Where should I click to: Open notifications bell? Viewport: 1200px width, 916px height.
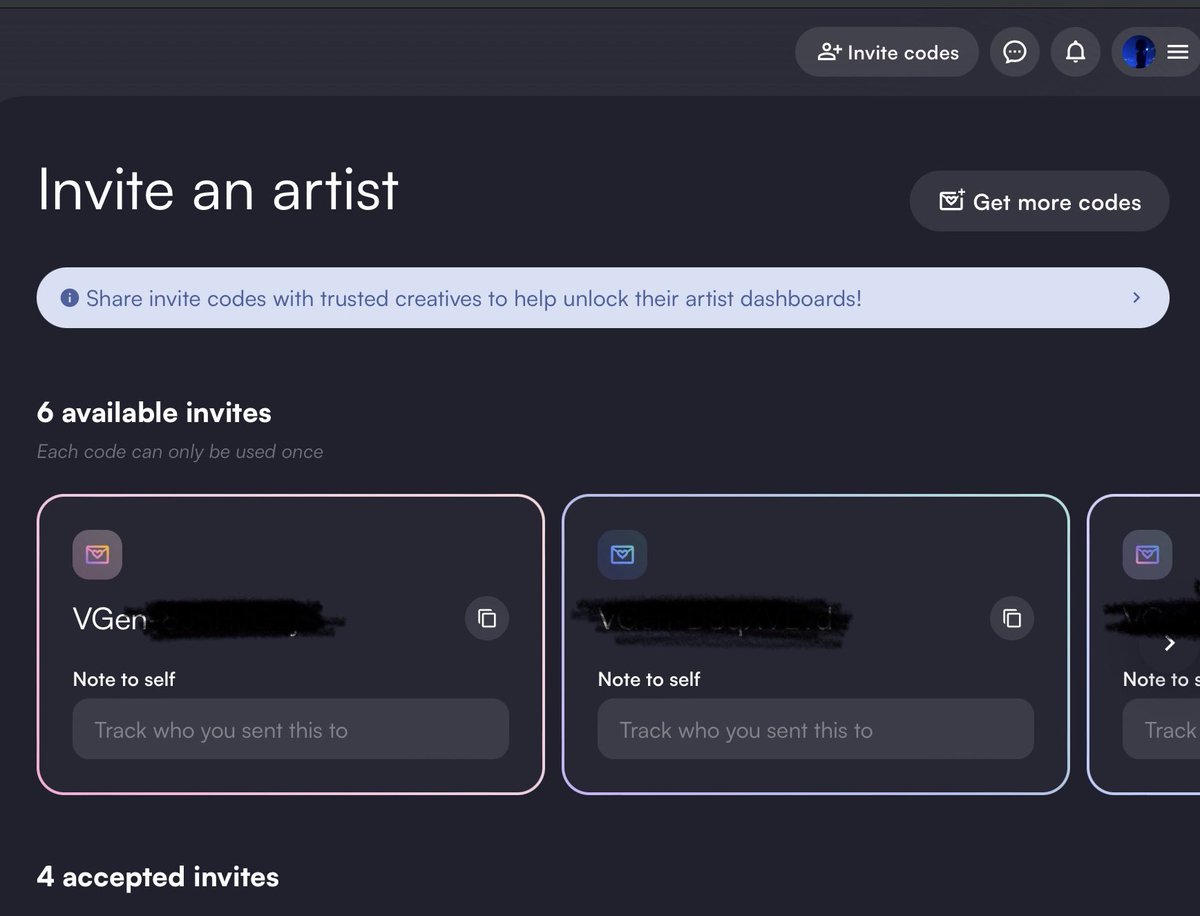coord(1075,52)
